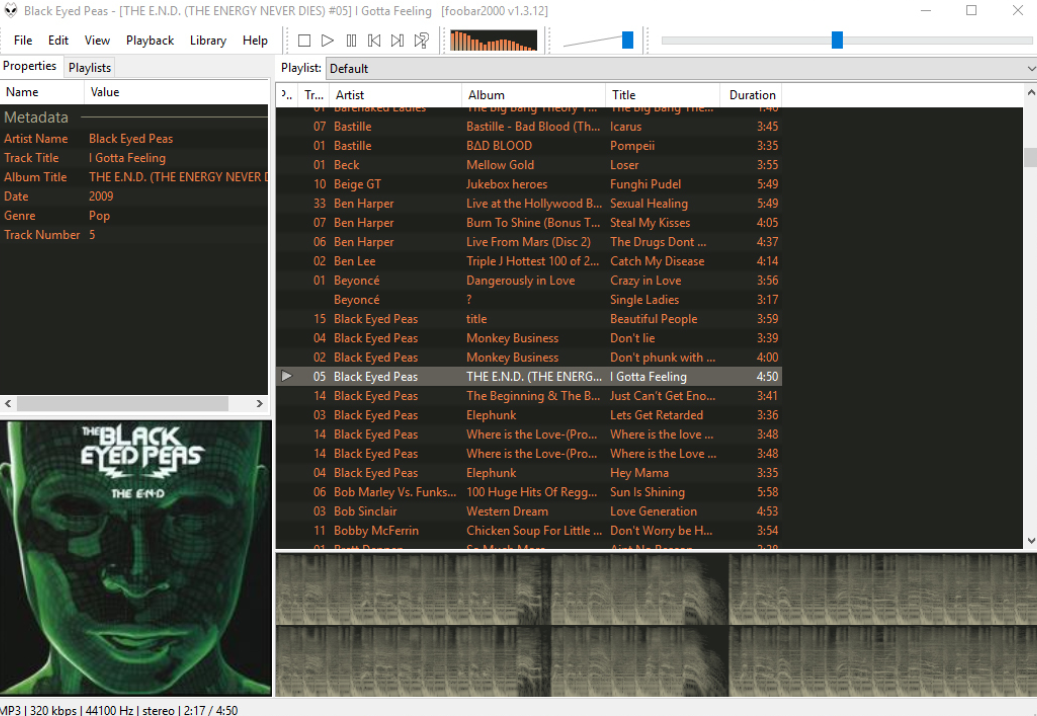Sort playlist by Duration column header

coord(751,95)
